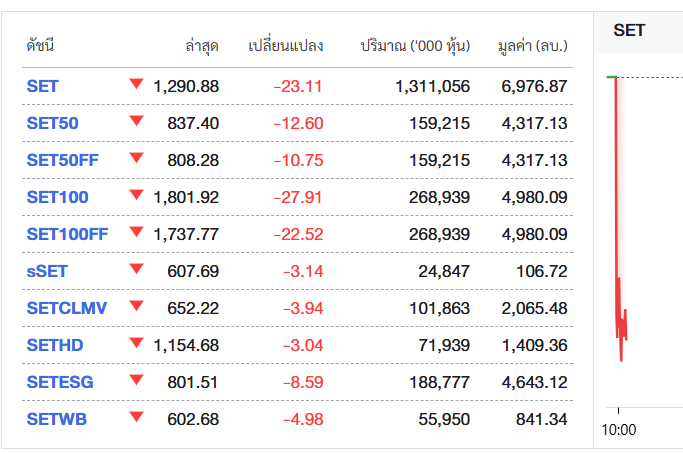Click the red triangle next to SET100
This screenshot has height=454, width=683.
point(137,195)
